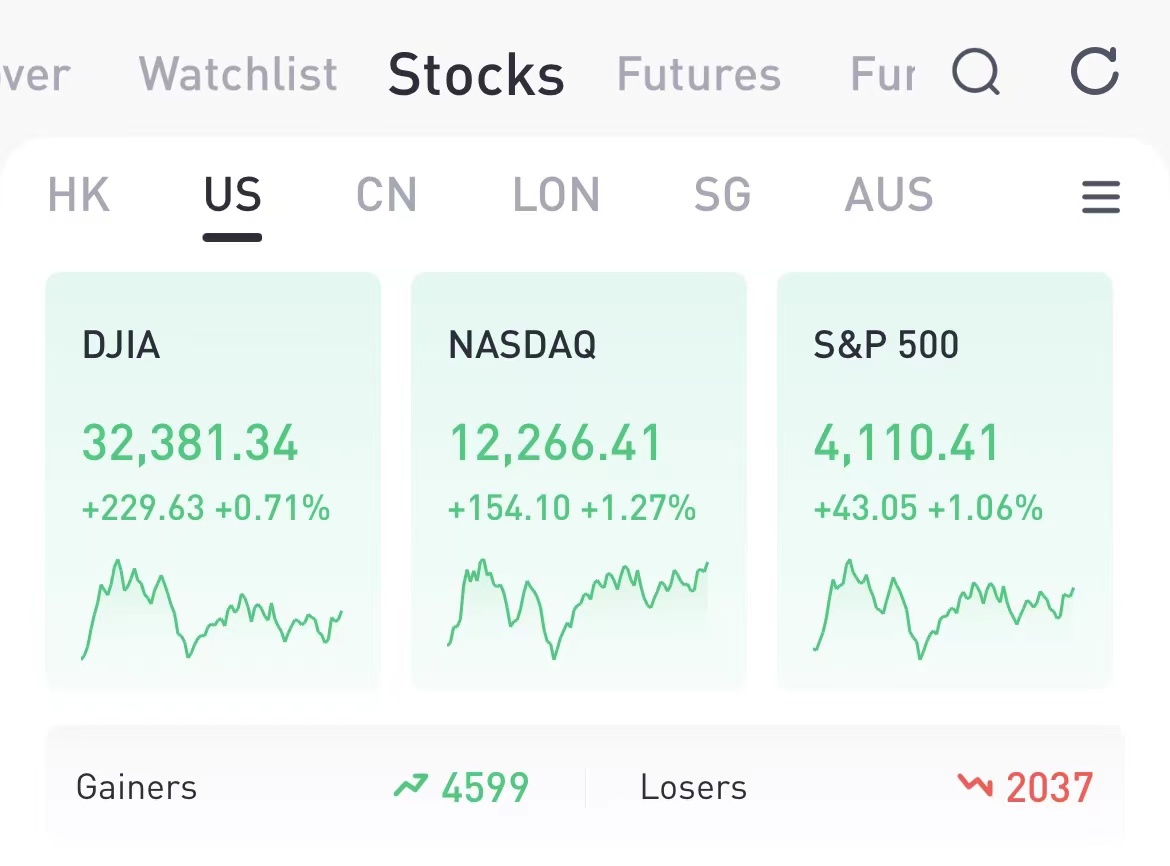View the DJIA sparkline chart
This screenshot has width=1170, height=866.
[212, 609]
